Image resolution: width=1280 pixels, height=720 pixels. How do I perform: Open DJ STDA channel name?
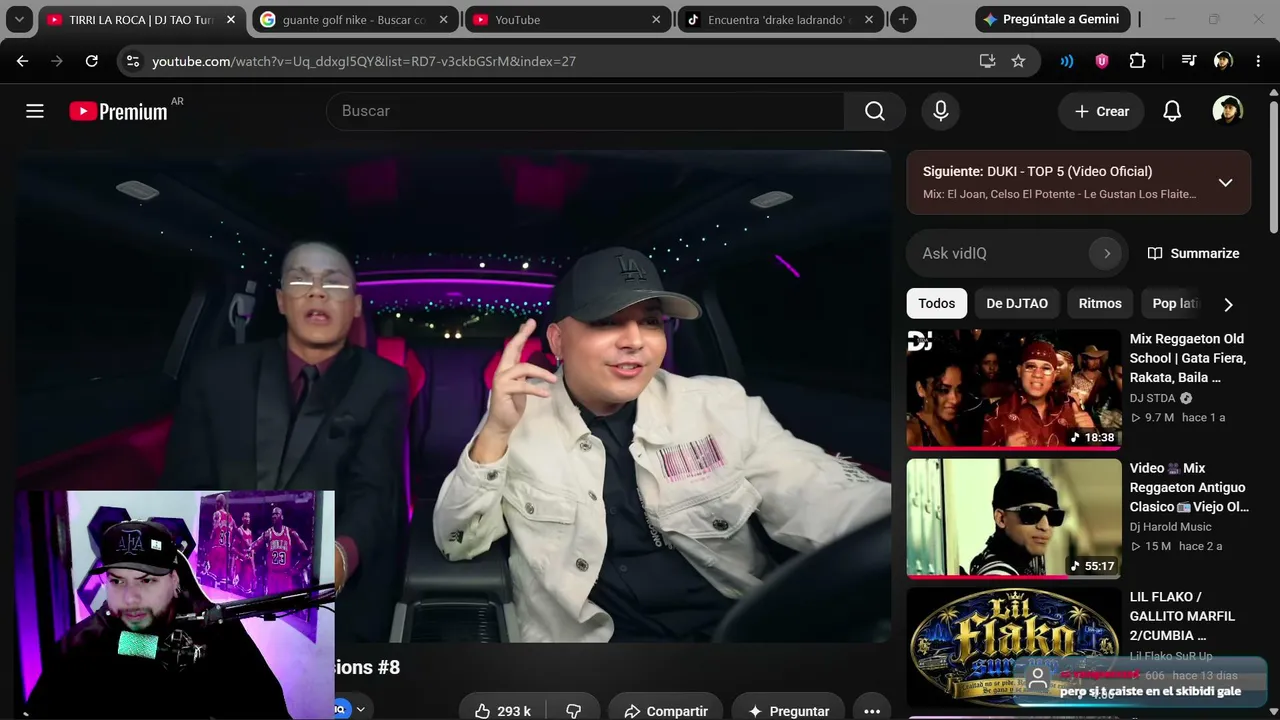[1153, 398]
